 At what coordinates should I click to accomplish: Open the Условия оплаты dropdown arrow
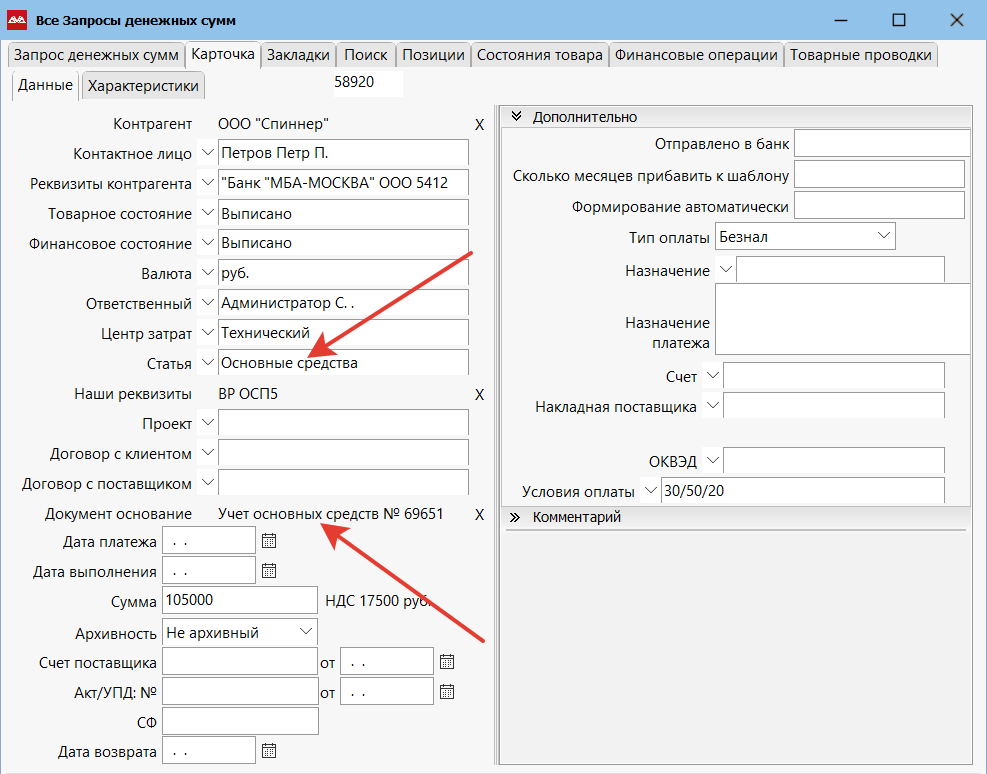tap(651, 491)
